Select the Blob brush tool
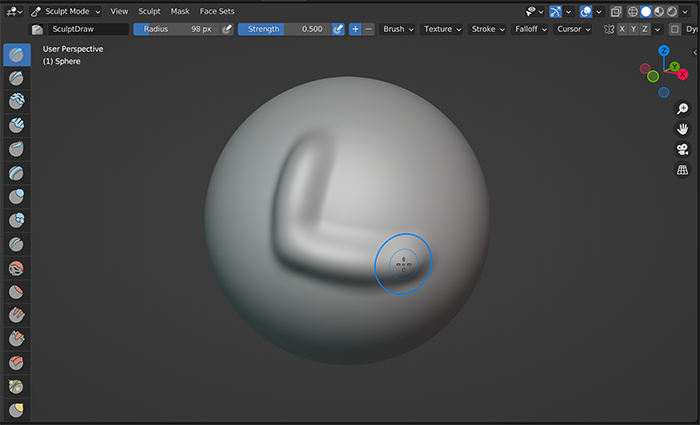This screenshot has width=700, height=425. pyautogui.click(x=17, y=220)
